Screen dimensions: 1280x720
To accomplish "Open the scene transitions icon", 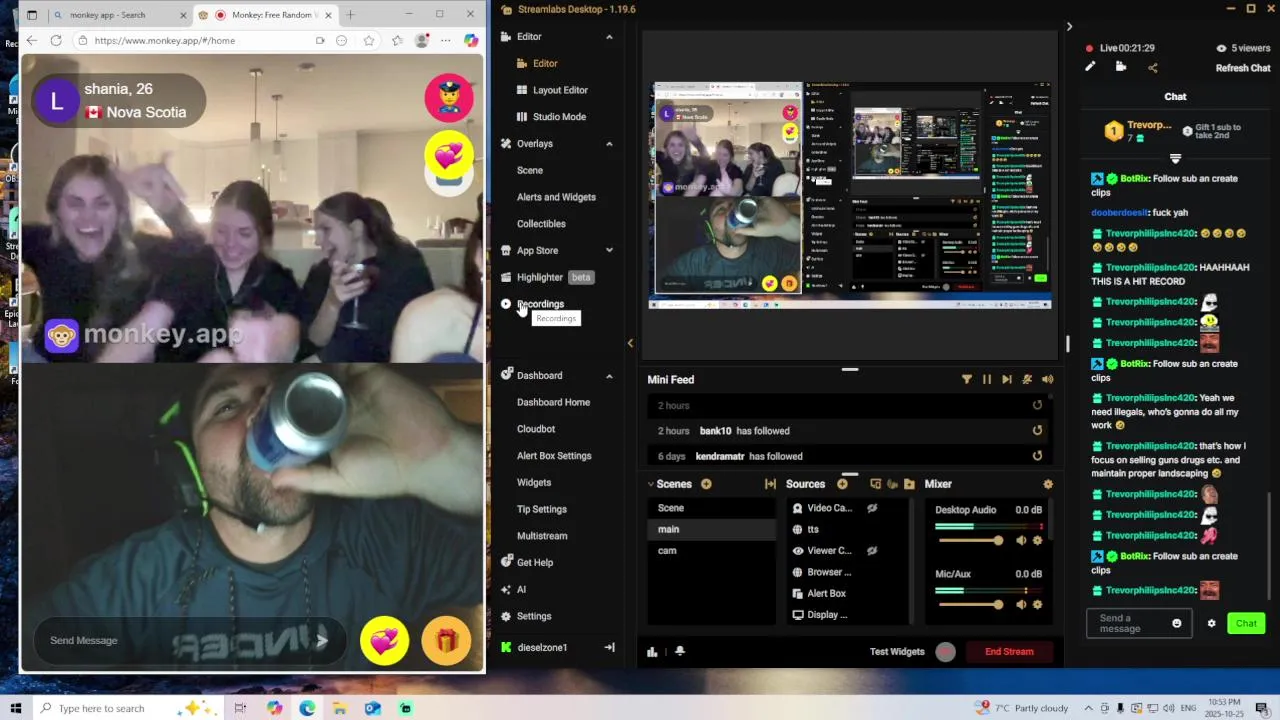I will (x=770, y=484).
